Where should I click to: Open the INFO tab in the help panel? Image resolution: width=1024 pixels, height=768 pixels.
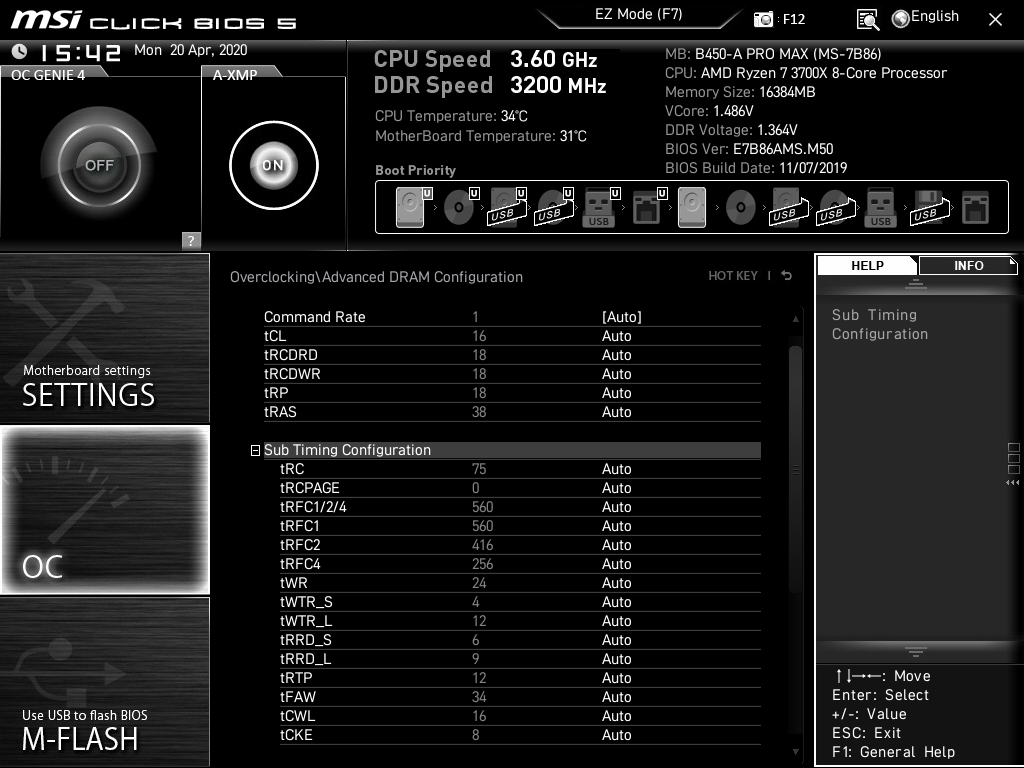968,265
